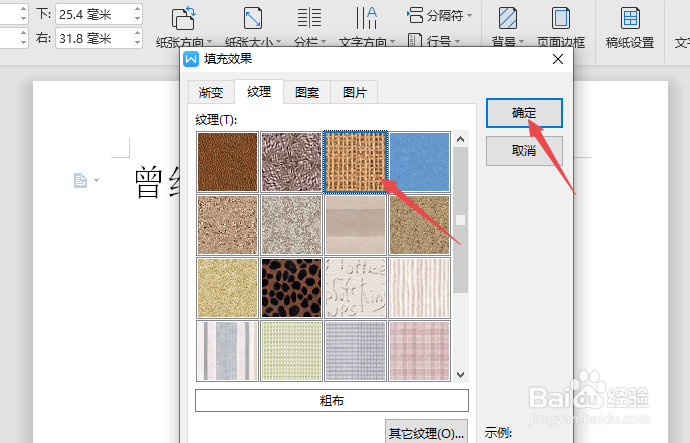This screenshot has width=690, height=443.
Task: Select the olive-brown cork texture
Action: [x=419, y=225]
